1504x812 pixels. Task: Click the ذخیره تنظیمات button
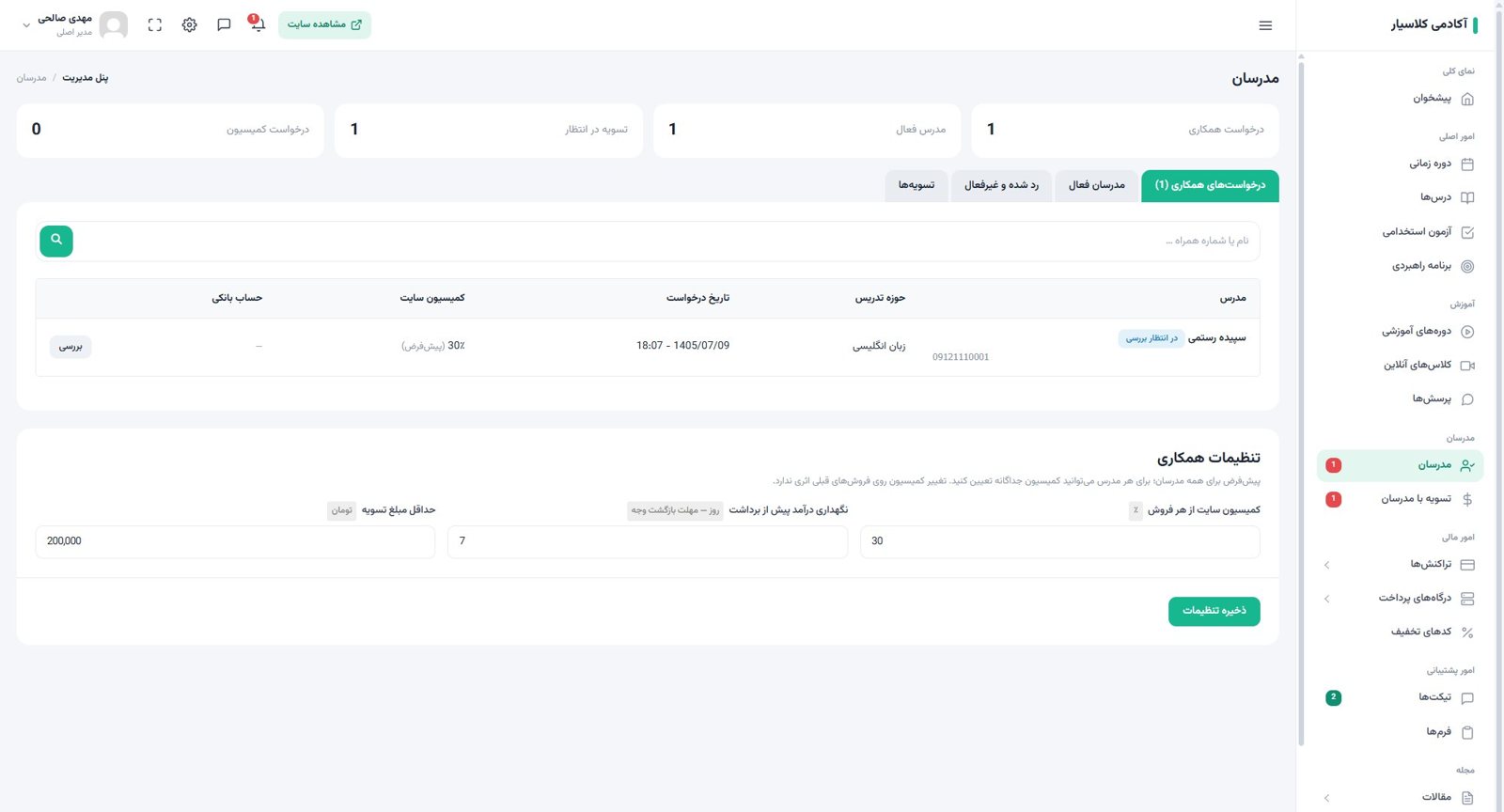1214,611
